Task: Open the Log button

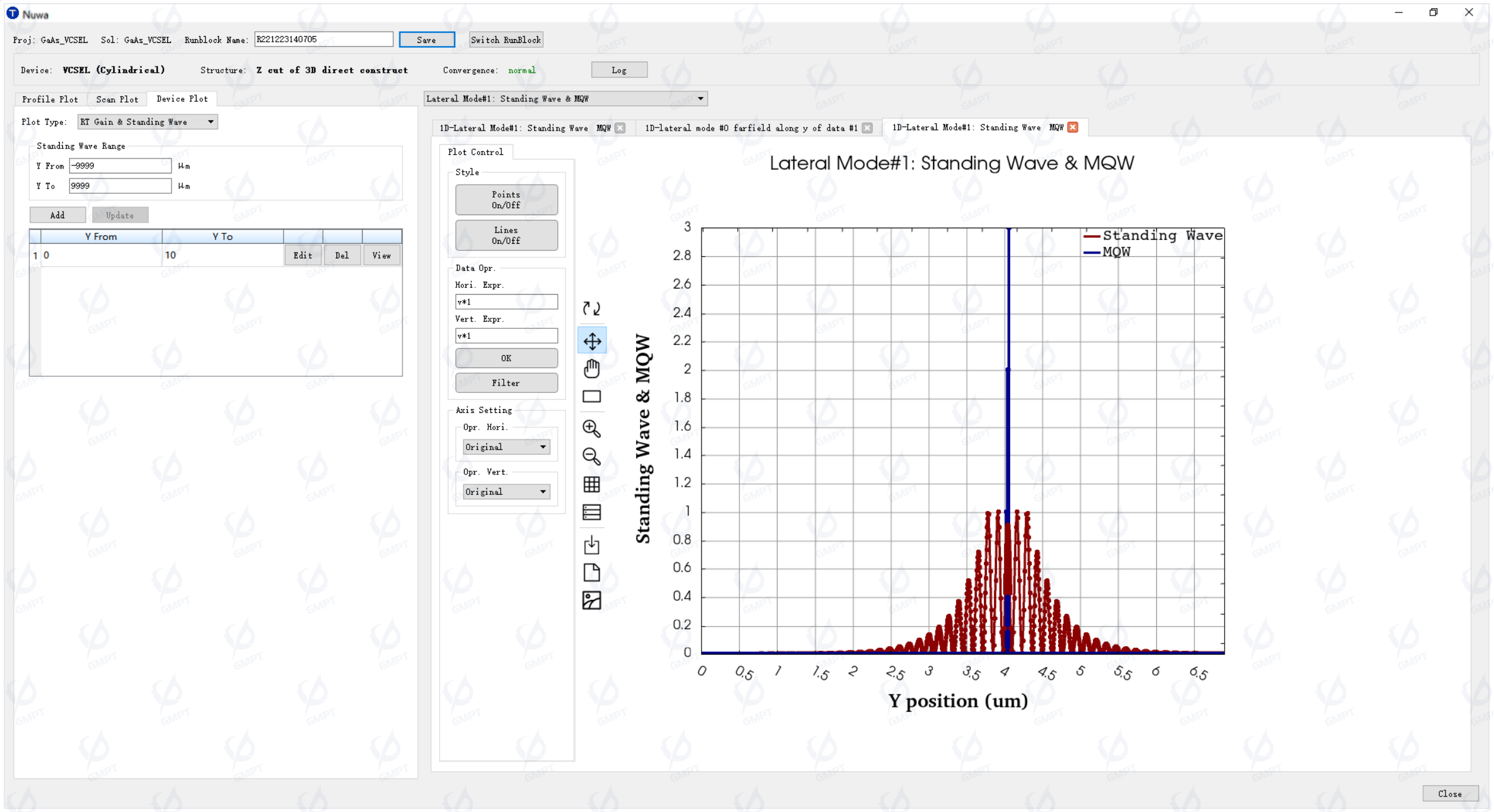Action: pos(619,70)
